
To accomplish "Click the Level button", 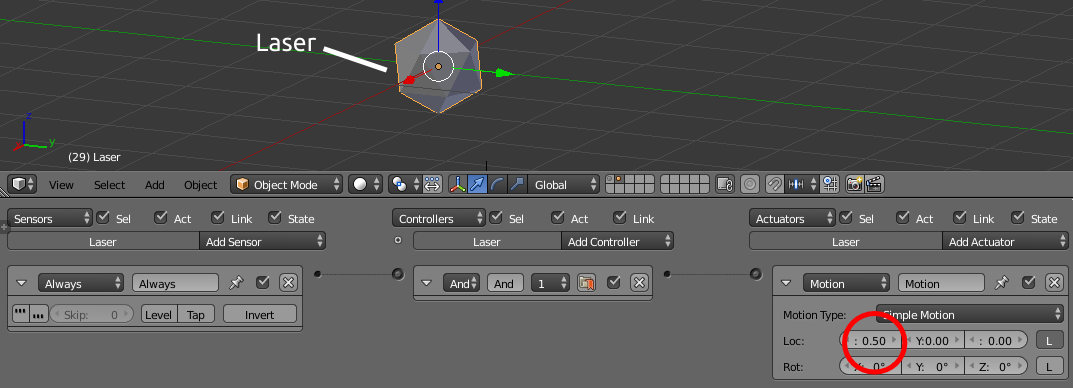I will pyautogui.click(x=159, y=315).
